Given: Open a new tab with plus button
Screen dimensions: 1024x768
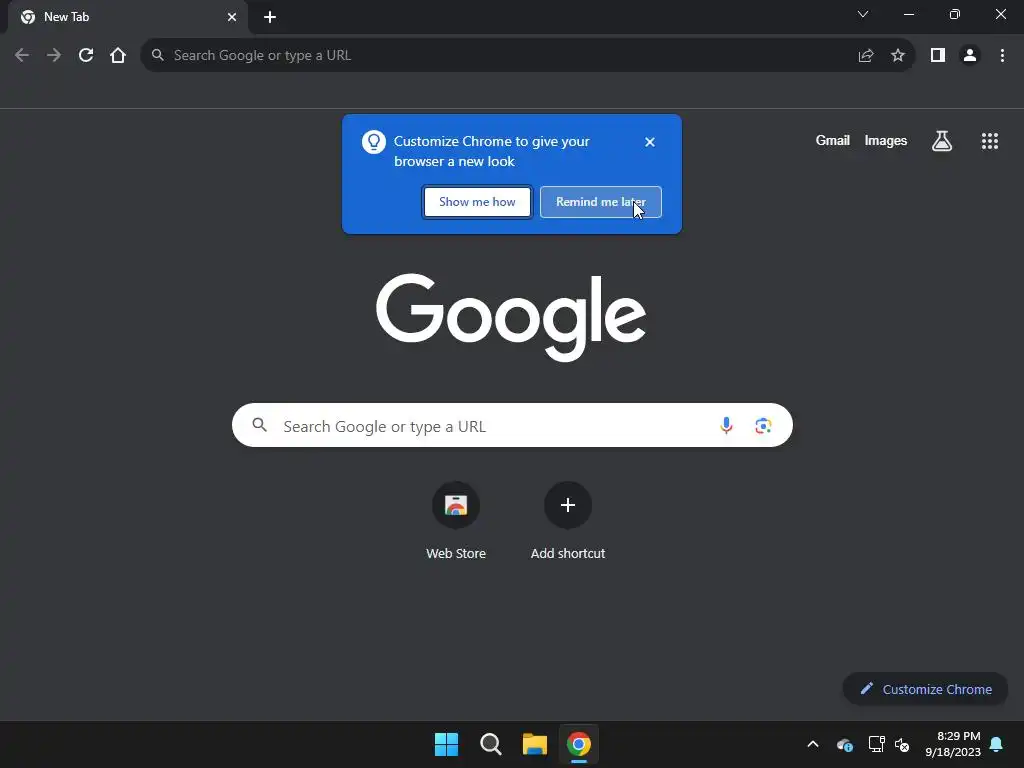Looking at the screenshot, I should click(270, 17).
